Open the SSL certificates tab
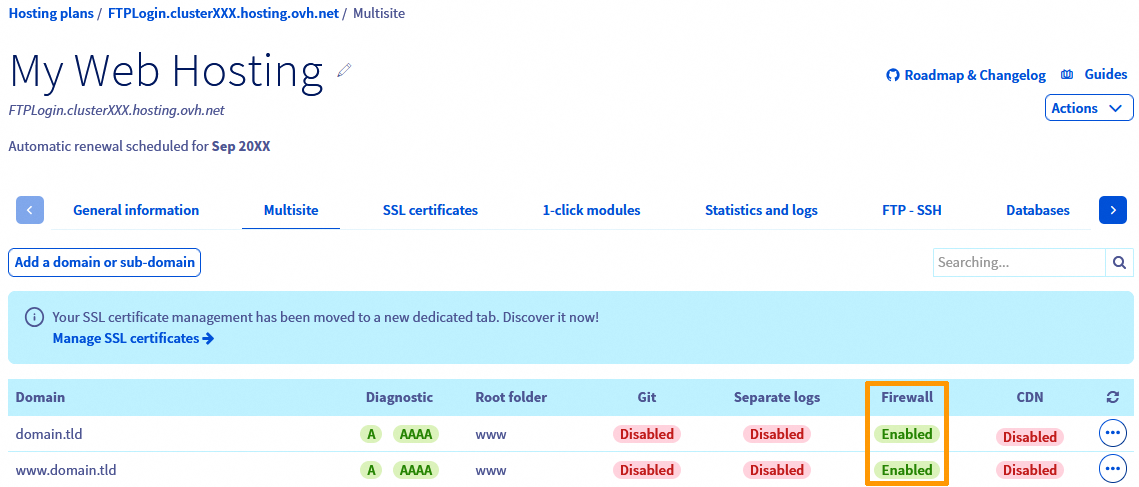Viewport: 1139px width, 487px height. (x=430, y=210)
